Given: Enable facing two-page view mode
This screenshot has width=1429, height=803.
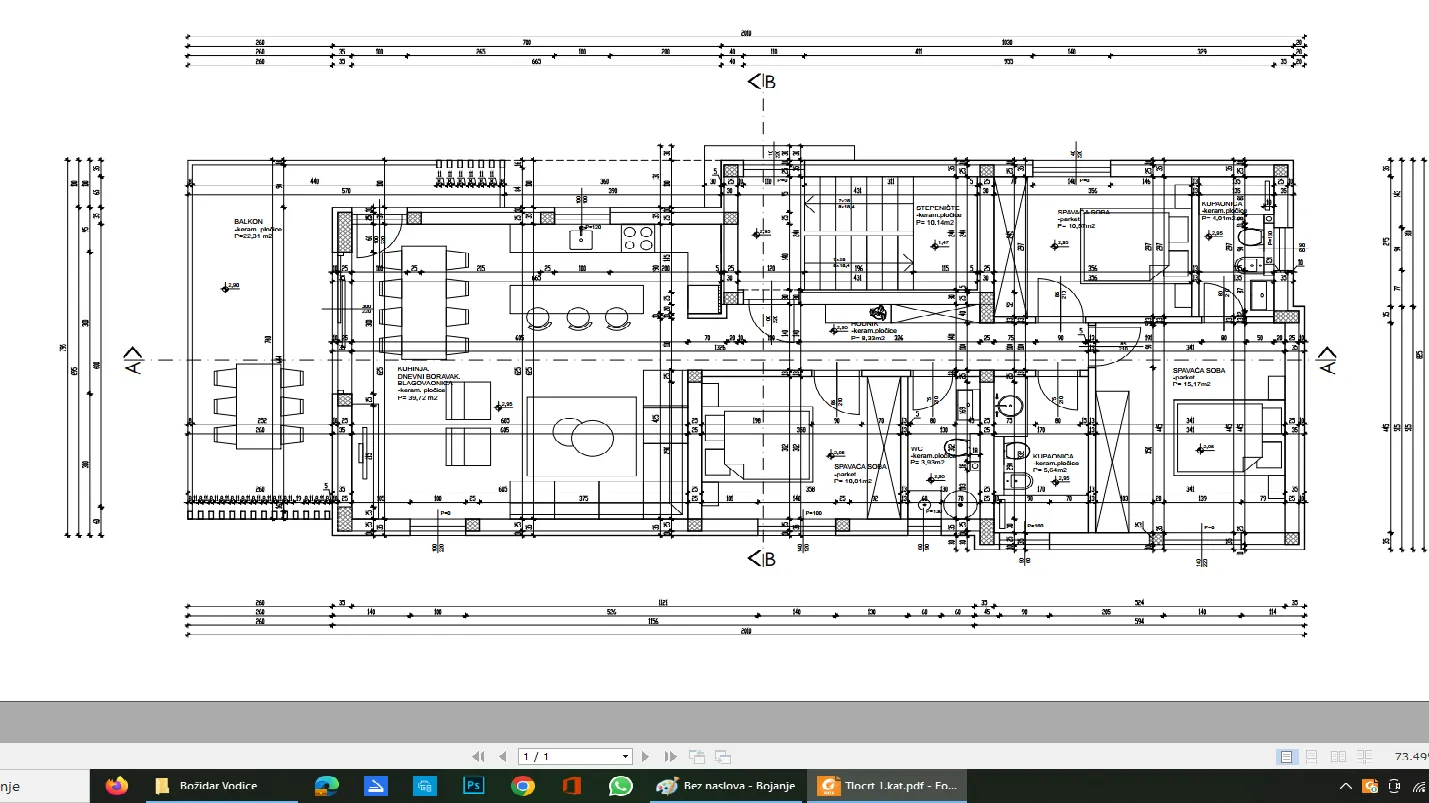Looking at the screenshot, I should pyautogui.click(x=1338, y=757).
